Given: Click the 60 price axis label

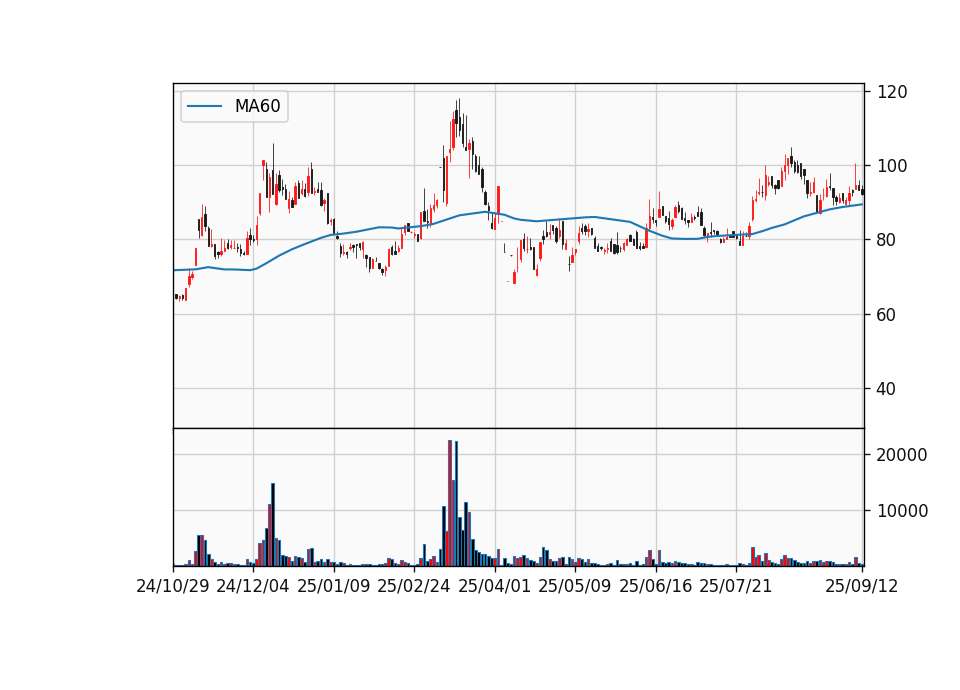Looking at the screenshot, I should (887, 315).
